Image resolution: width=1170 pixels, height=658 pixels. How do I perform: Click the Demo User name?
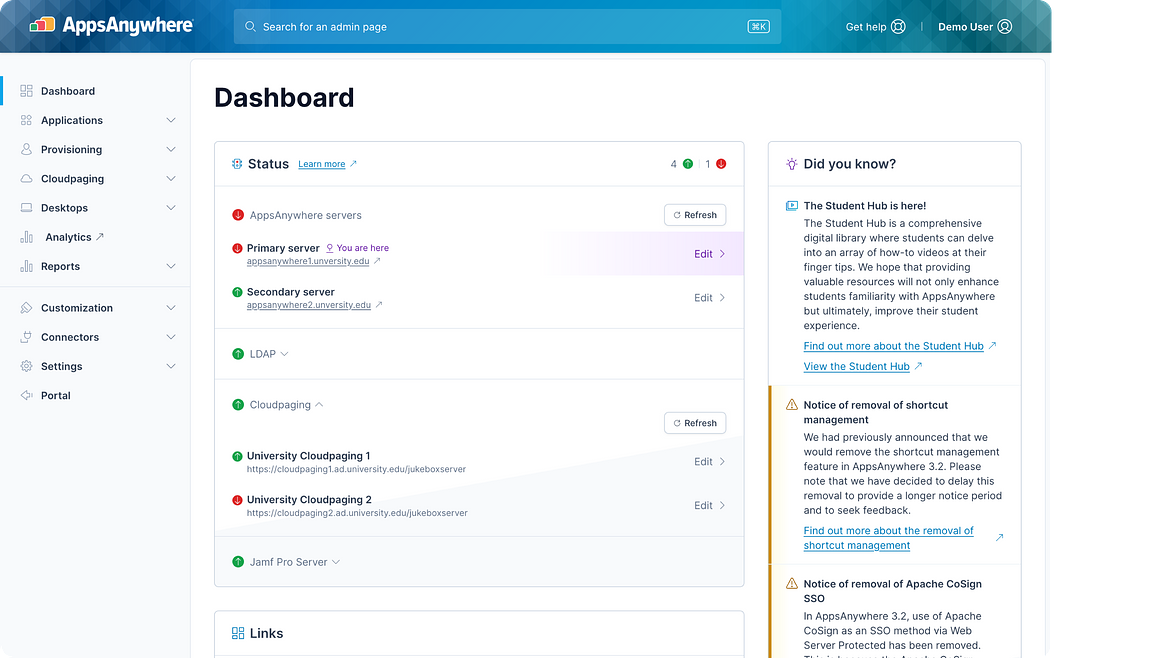[965, 27]
